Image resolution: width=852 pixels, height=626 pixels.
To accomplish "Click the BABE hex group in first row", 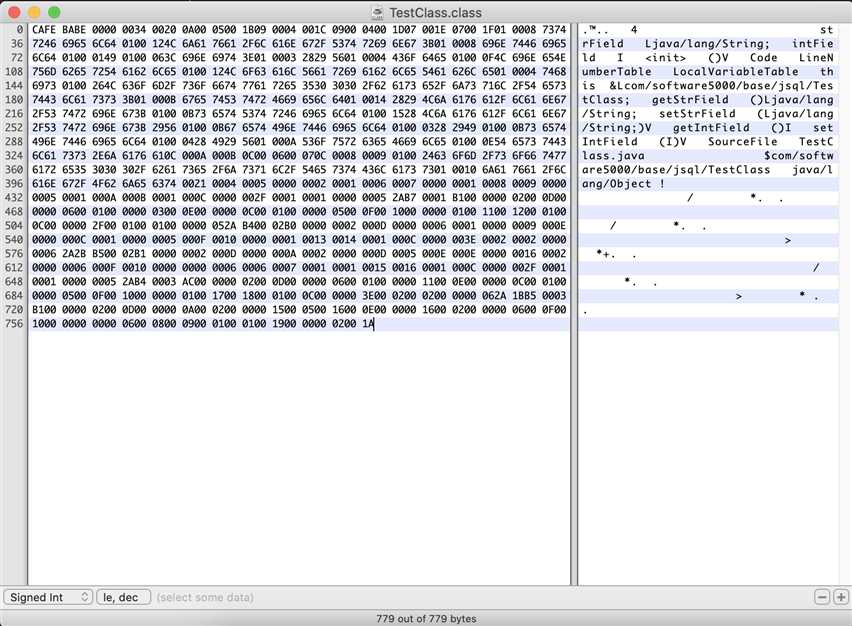I will (x=74, y=30).
